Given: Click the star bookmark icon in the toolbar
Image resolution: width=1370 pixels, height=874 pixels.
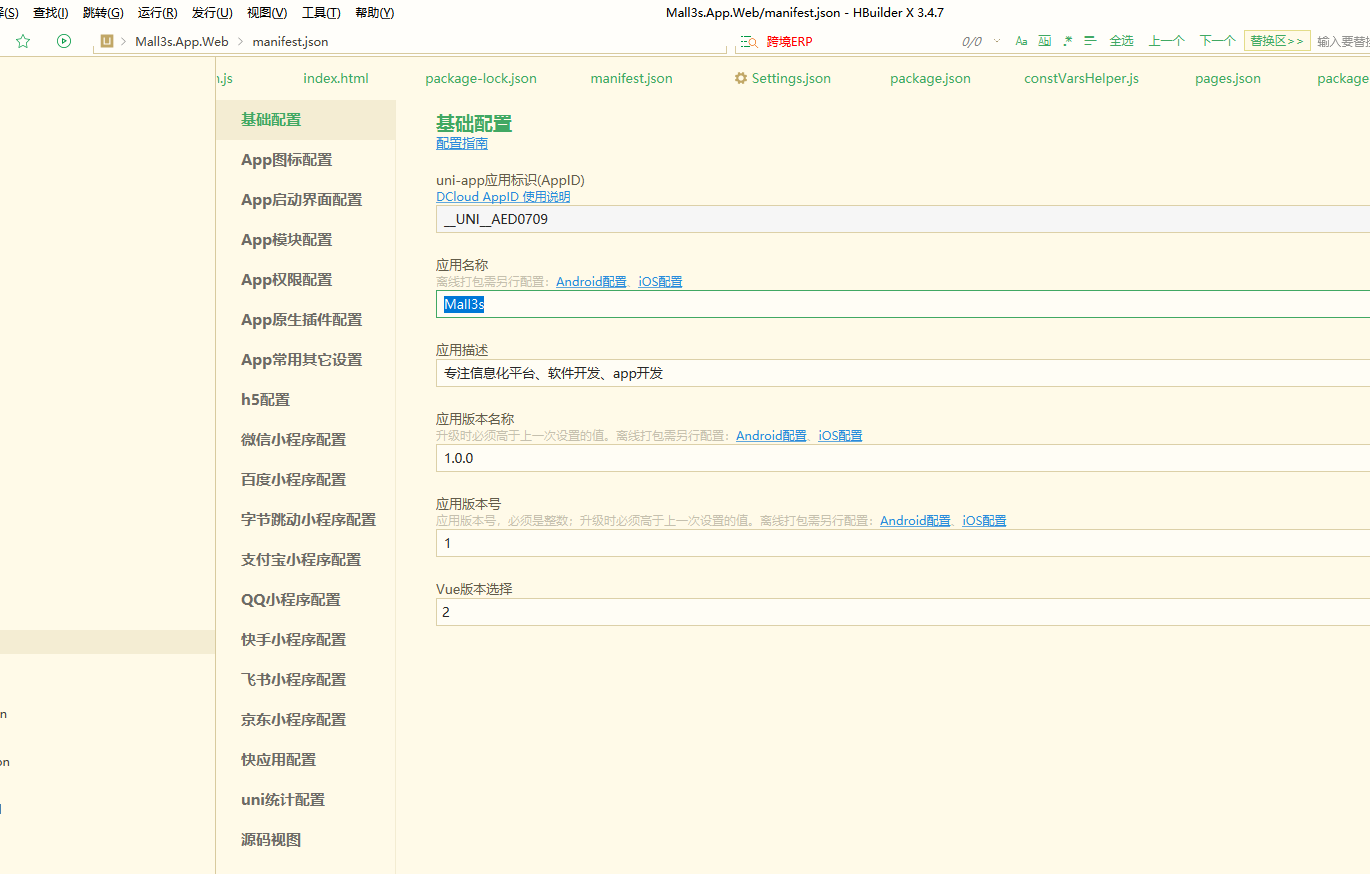Looking at the screenshot, I should [x=23, y=41].
